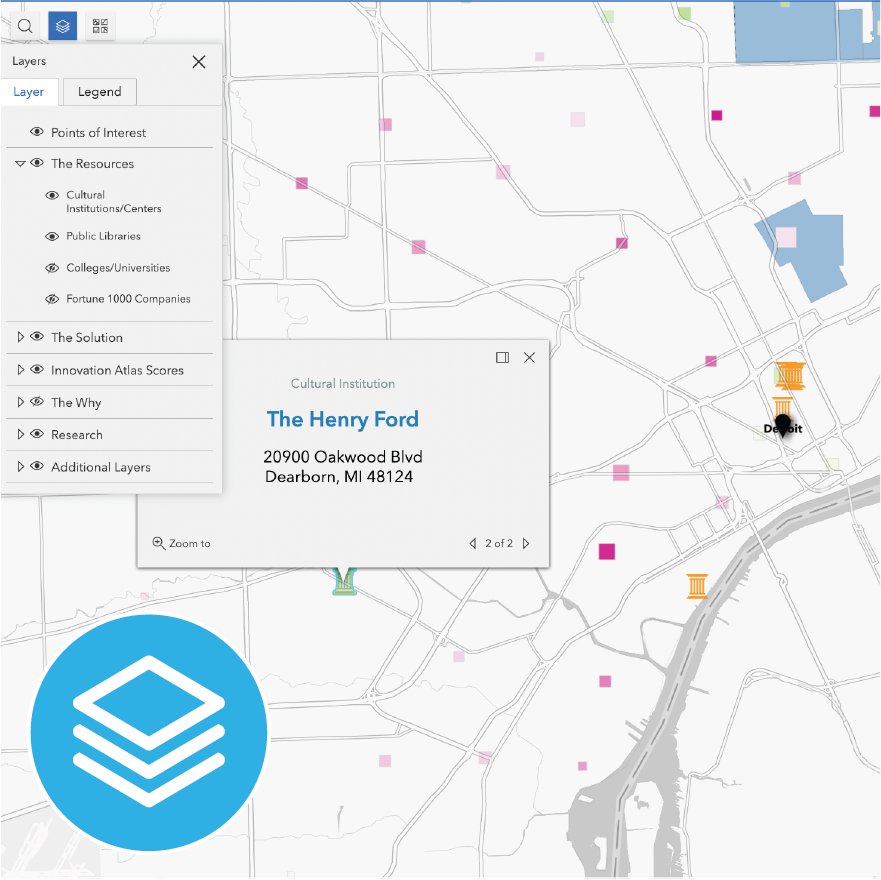Click the large orange museum marker above Detroit

pos(791,376)
